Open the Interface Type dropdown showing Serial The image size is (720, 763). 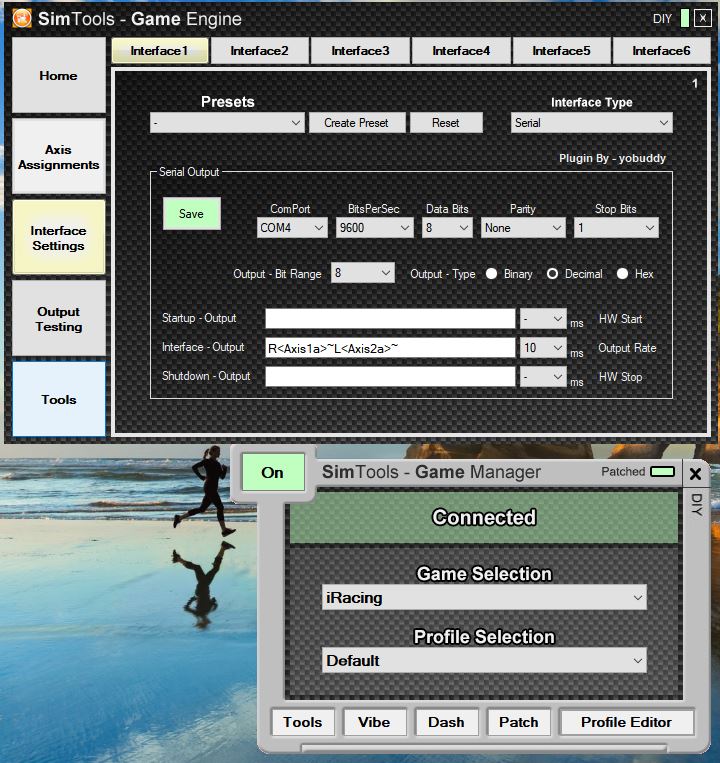[592, 123]
